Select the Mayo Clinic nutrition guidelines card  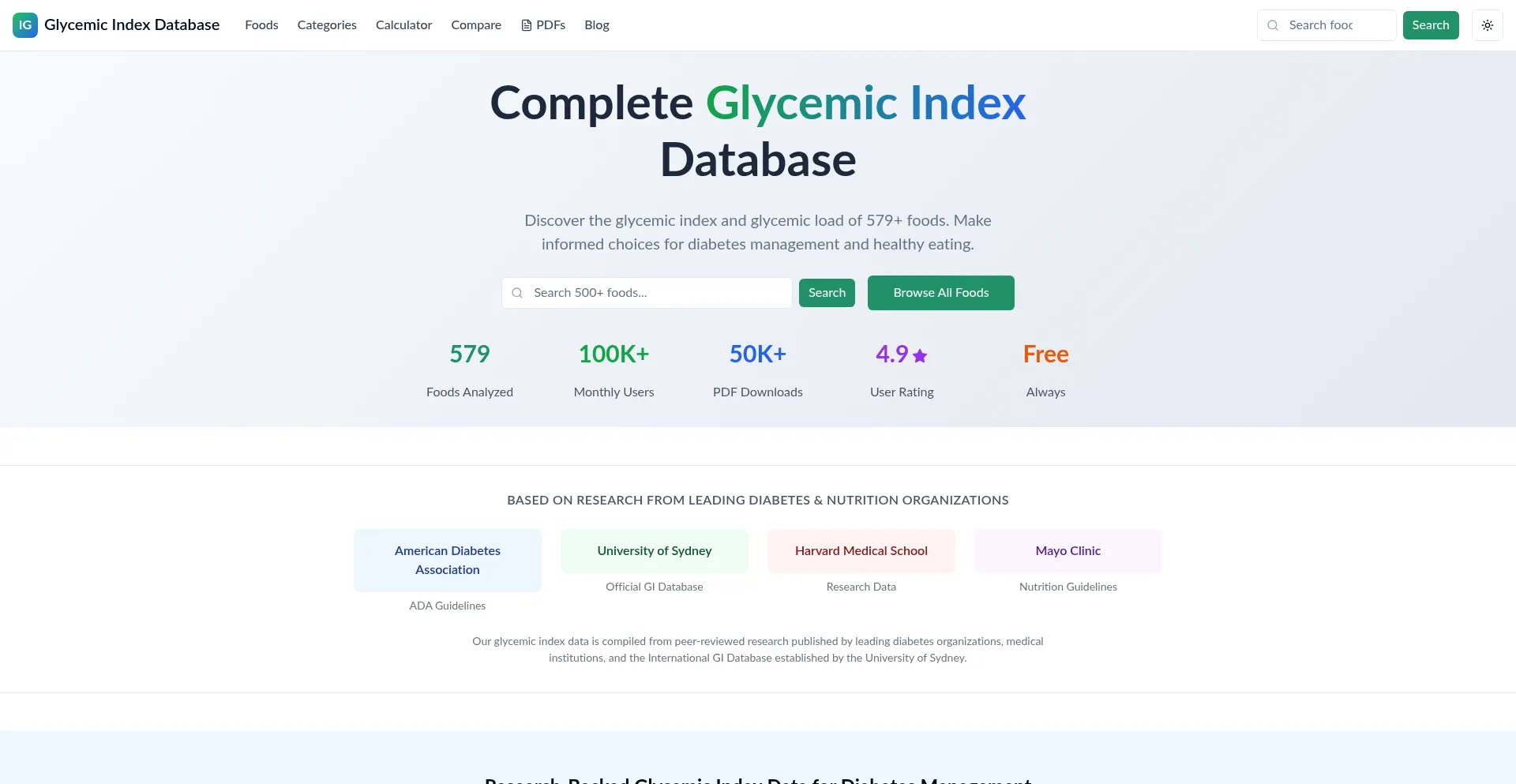(1068, 550)
